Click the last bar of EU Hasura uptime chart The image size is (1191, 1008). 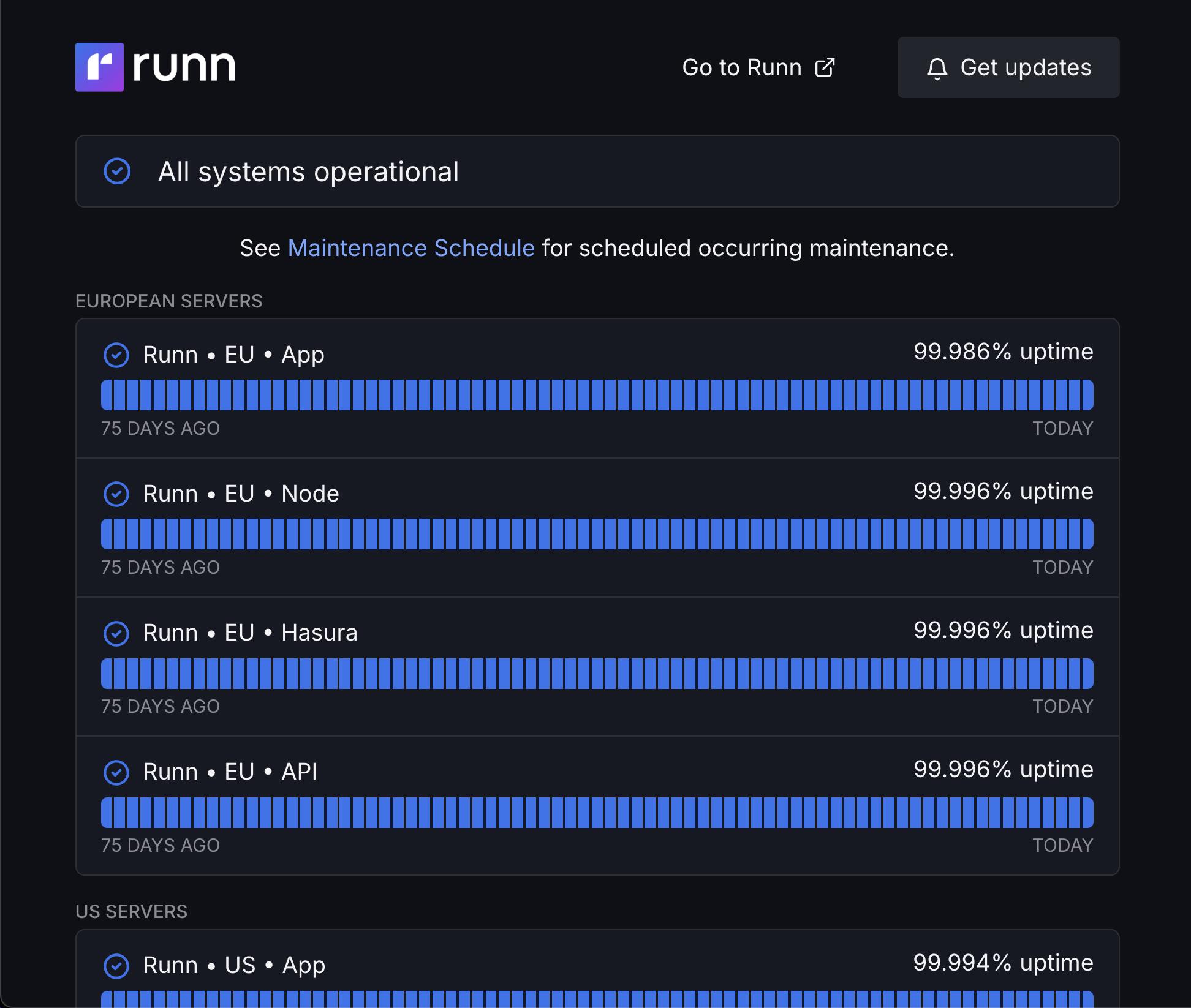(x=1087, y=674)
